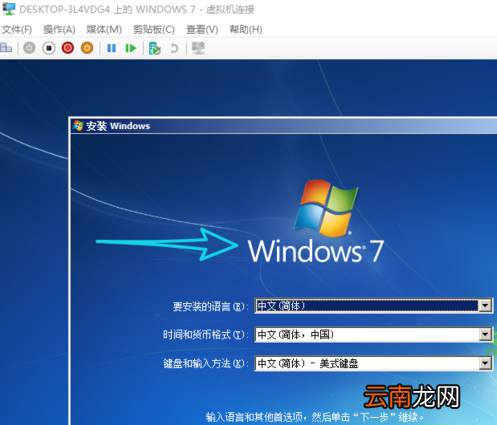Click the 安装 Windows title text
This screenshot has width=497, height=425.
[118, 126]
